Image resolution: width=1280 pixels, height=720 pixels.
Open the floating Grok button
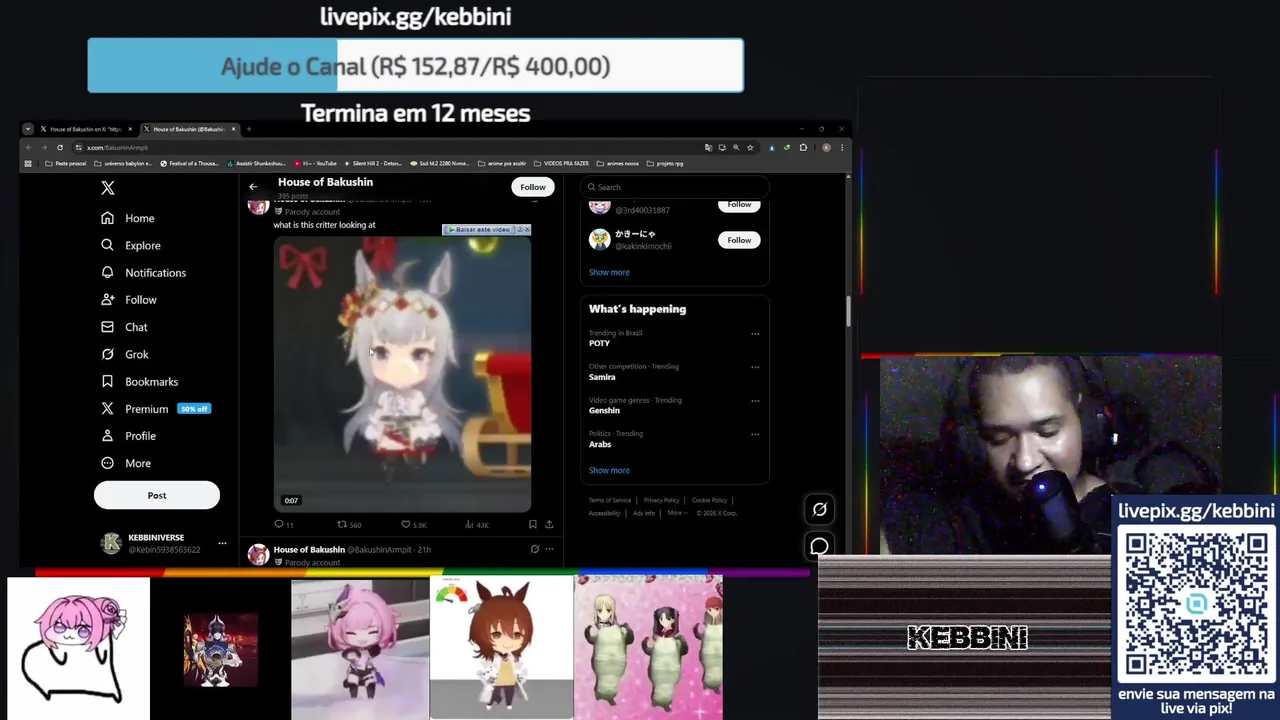(x=820, y=509)
